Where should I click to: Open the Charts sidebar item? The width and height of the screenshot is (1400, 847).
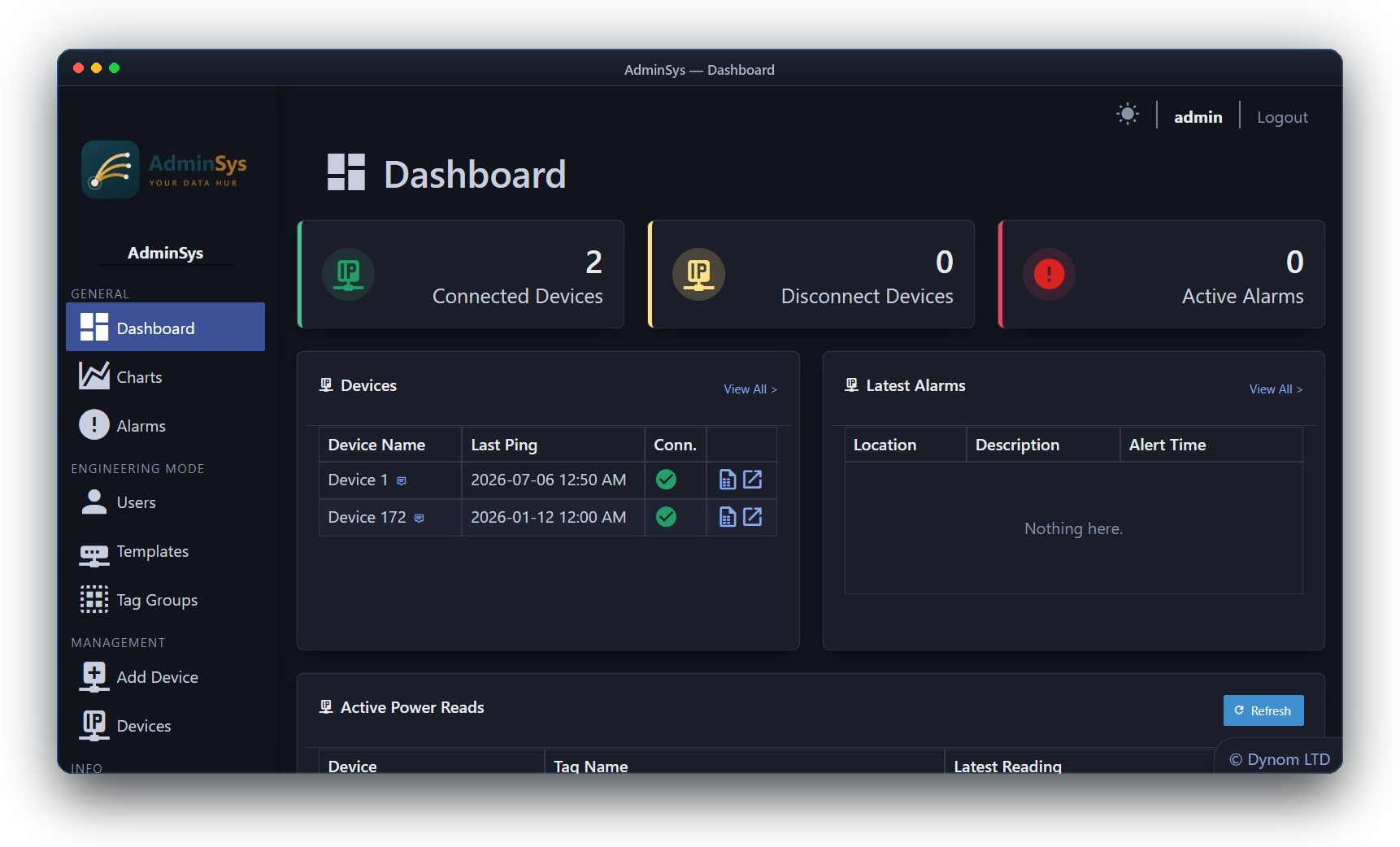pos(165,376)
